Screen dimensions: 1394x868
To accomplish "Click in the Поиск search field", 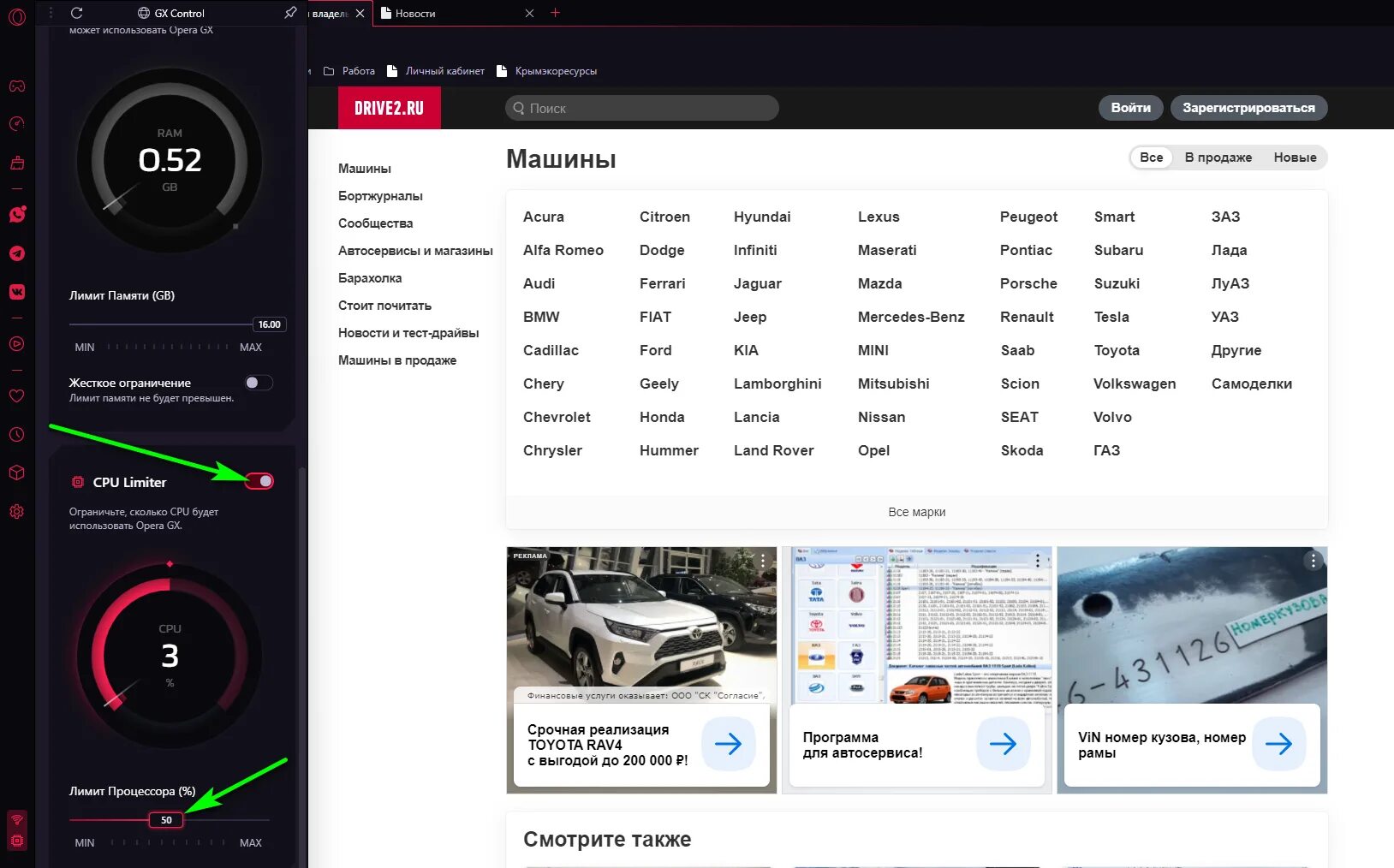I will coord(642,108).
